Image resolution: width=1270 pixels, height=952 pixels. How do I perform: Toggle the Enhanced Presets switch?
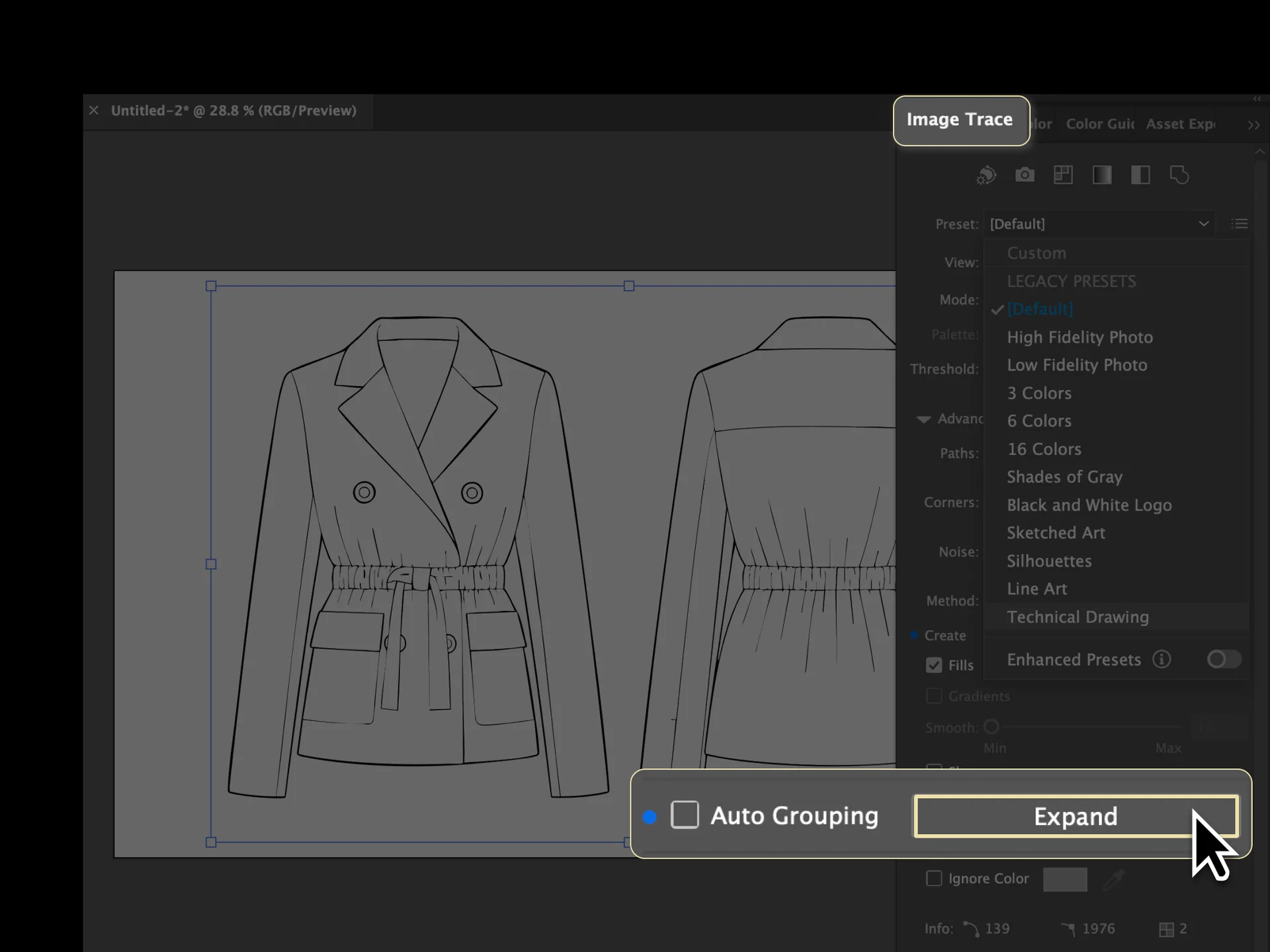pyautogui.click(x=1224, y=659)
